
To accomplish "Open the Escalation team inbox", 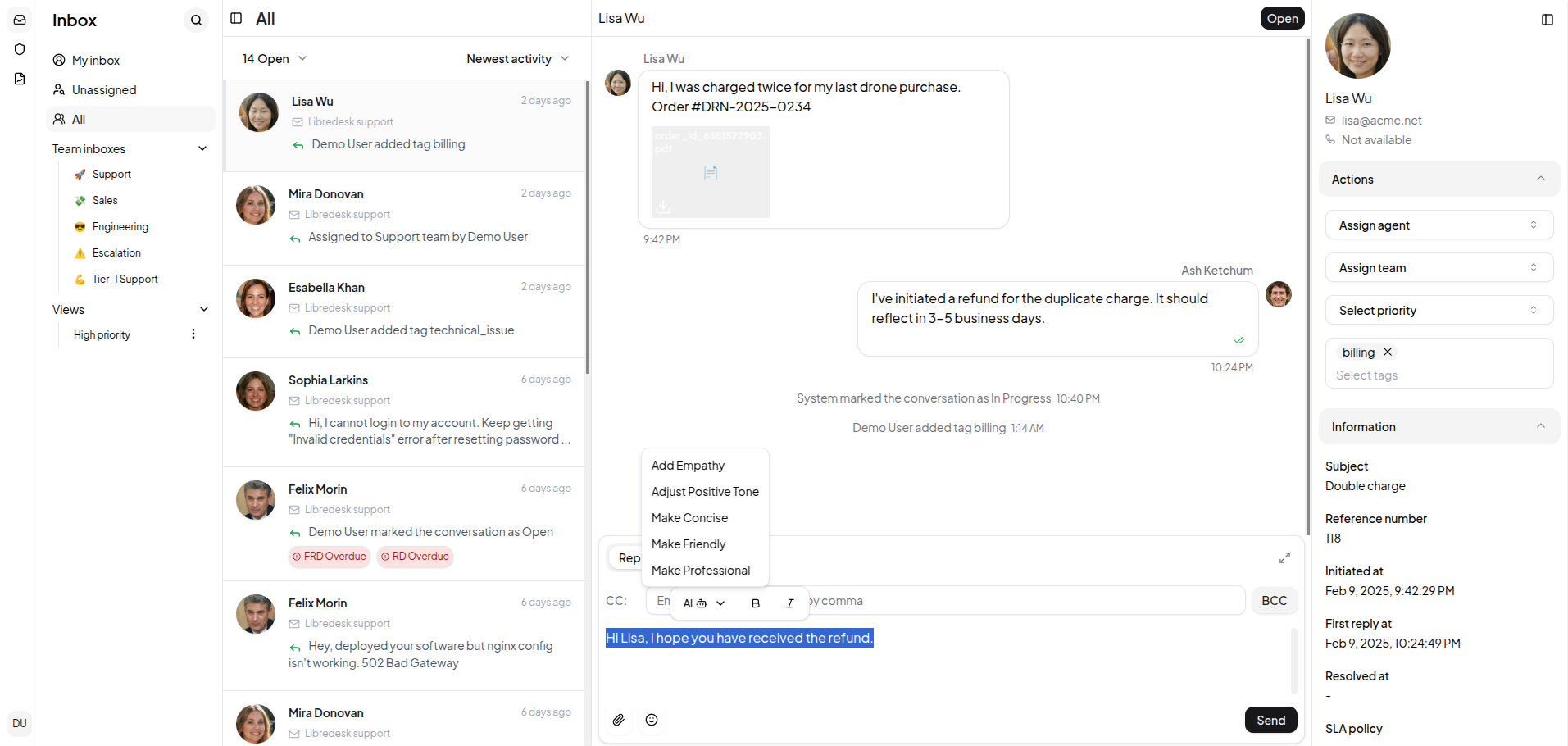I will tap(116, 252).
